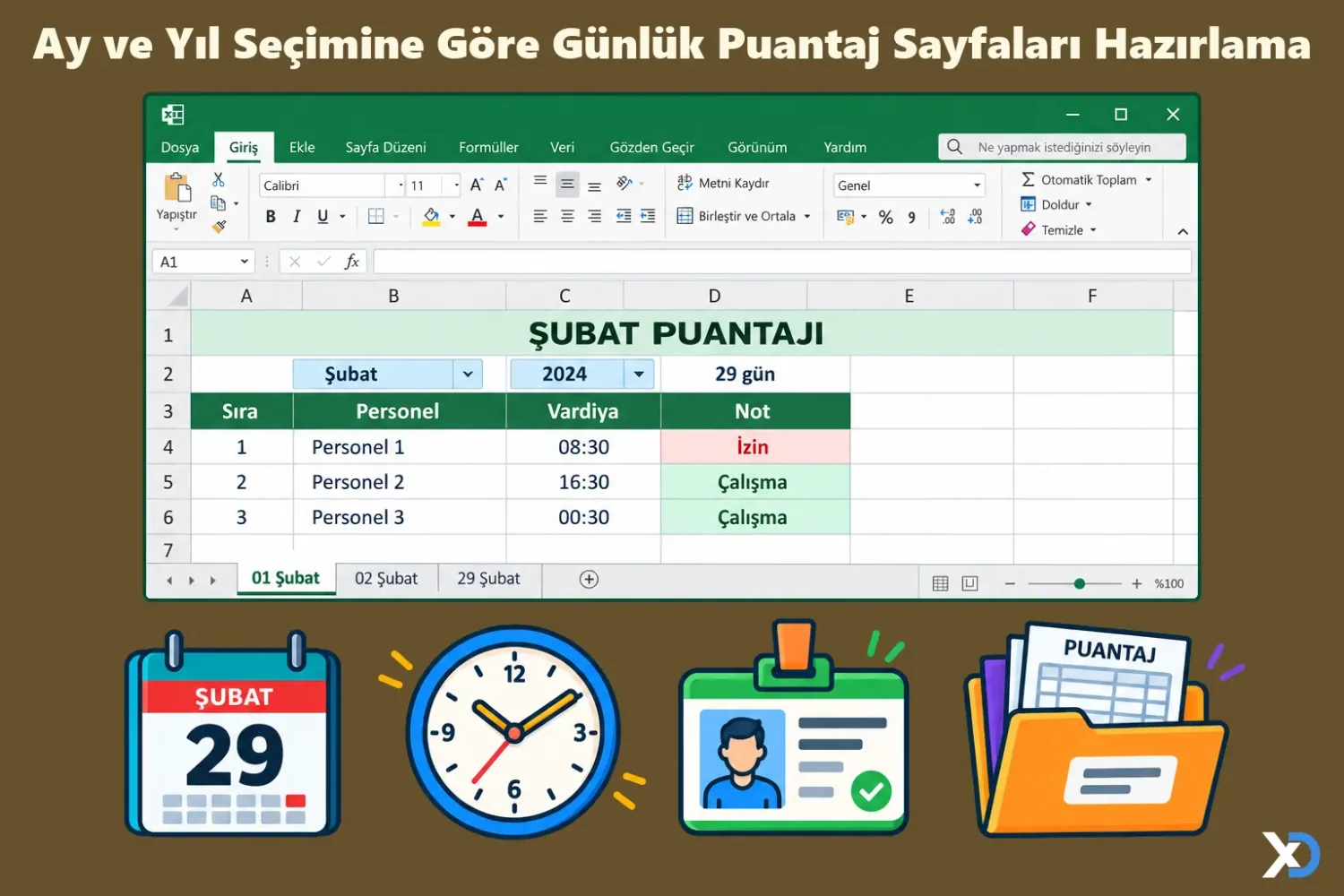
Task: Toggle bold formatting
Action: tap(271, 216)
